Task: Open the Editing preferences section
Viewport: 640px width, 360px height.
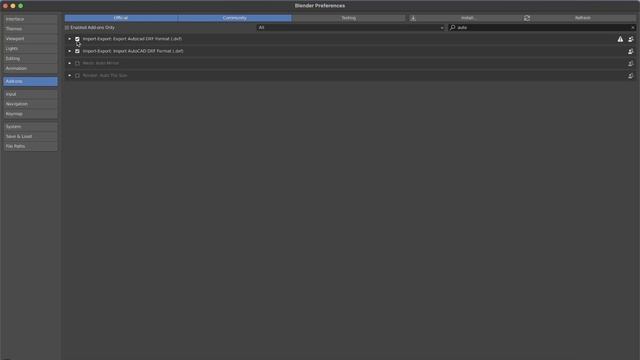Action: click(30, 59)
